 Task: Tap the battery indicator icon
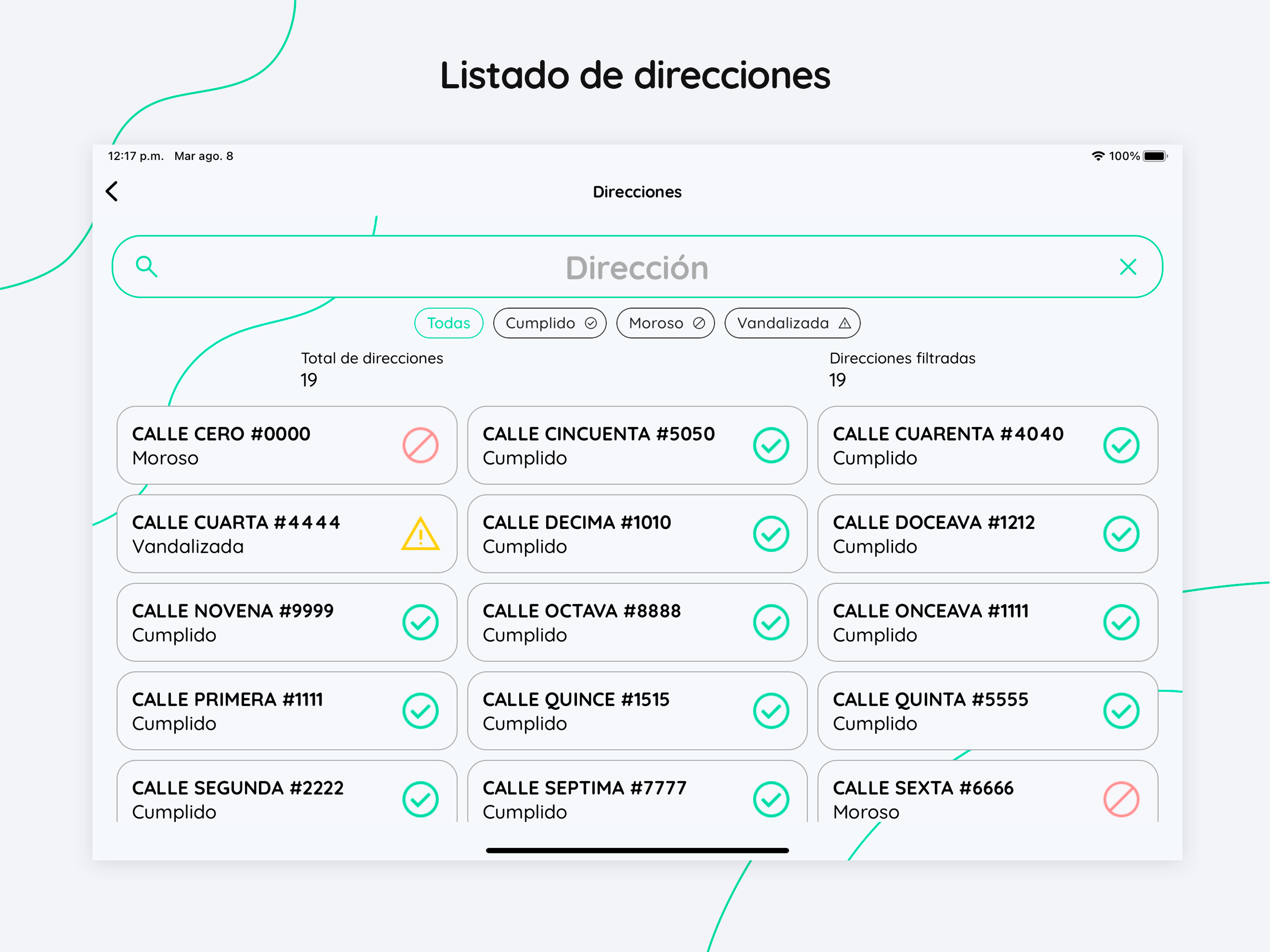[1155, 156]
